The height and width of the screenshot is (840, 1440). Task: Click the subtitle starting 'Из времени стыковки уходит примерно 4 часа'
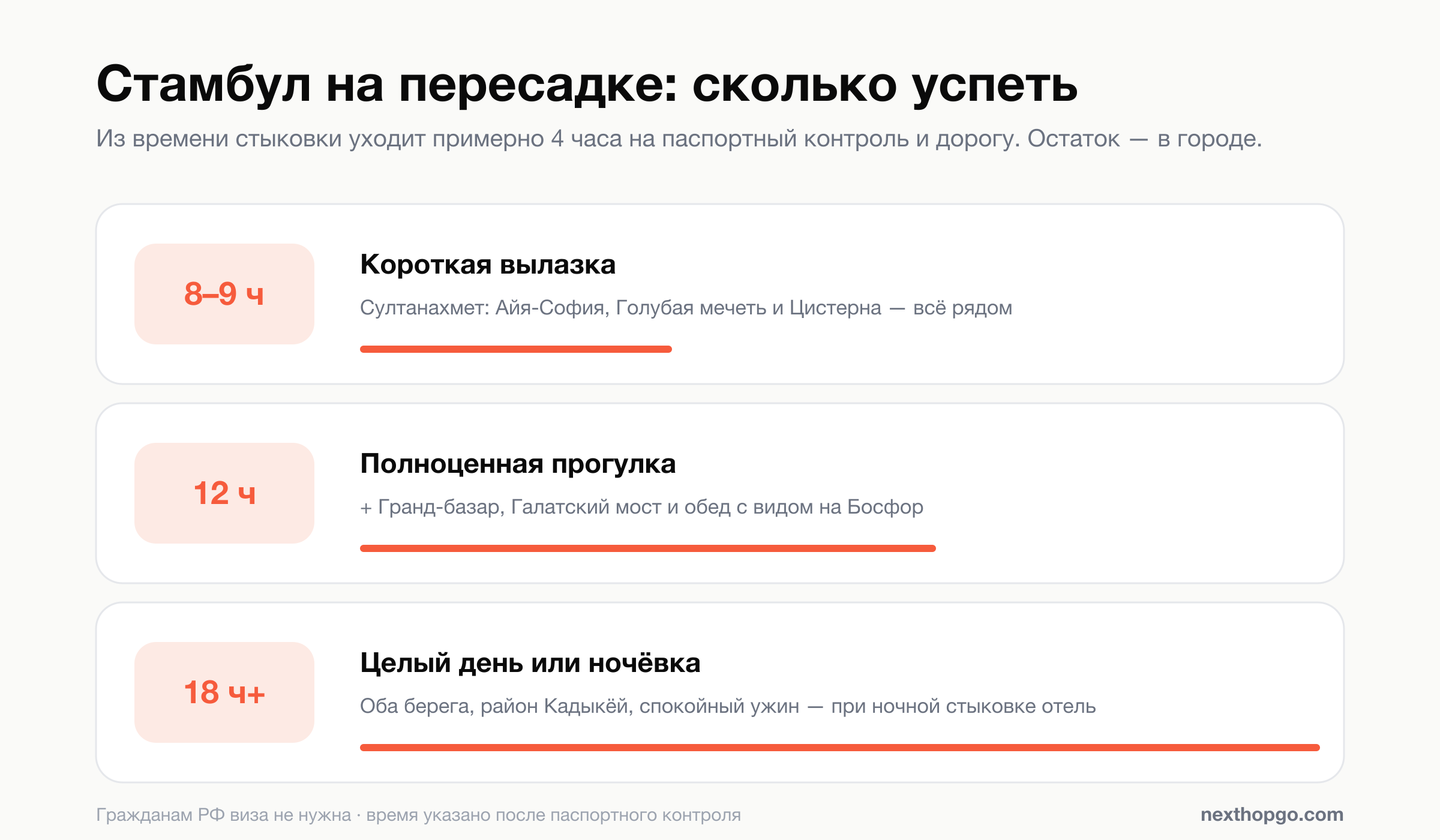tap(679, 139)
